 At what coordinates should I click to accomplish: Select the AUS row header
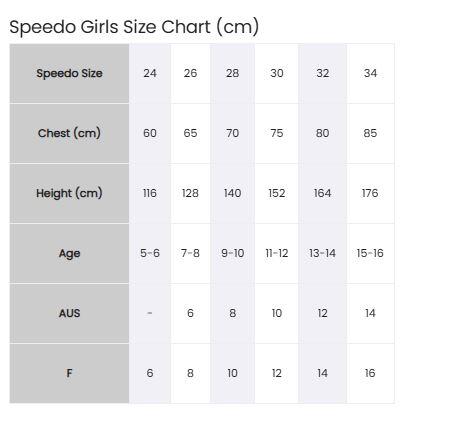pos(69,313)
